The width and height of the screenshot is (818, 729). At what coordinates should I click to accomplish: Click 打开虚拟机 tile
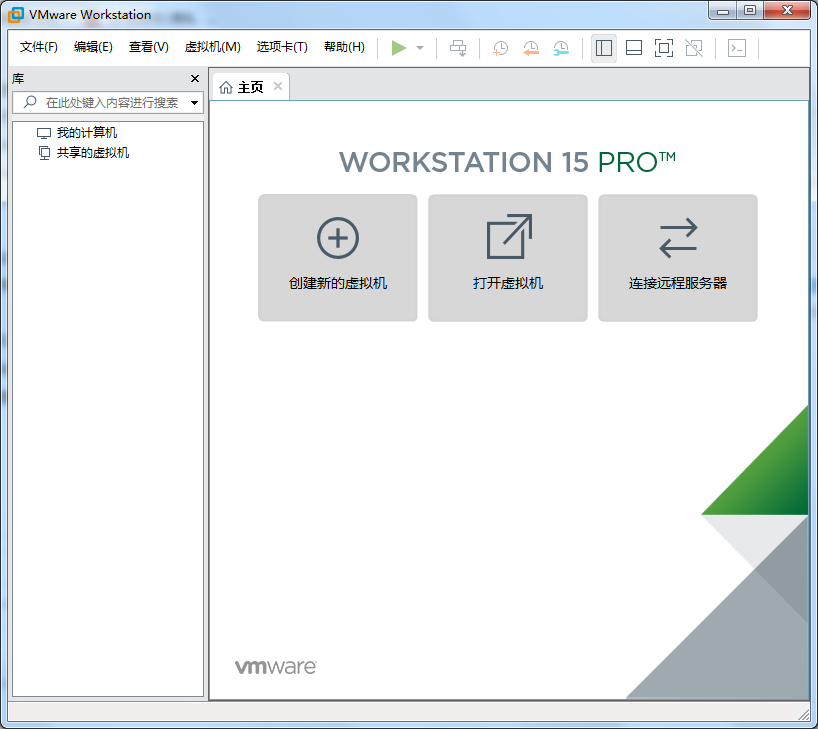[x=508, y=258]
